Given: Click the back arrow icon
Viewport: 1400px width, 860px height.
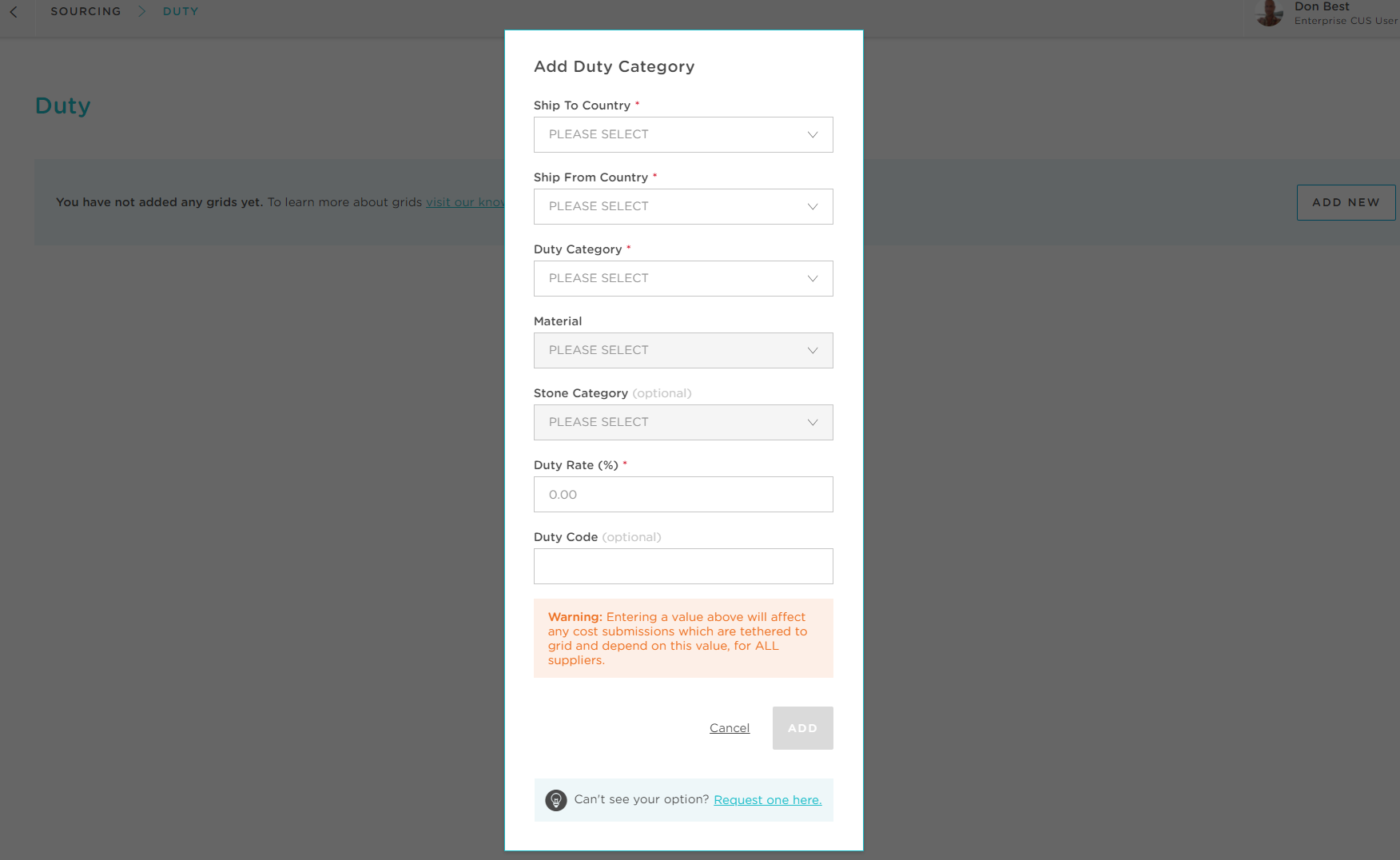Looking at the screenshot, I should 14,12.
